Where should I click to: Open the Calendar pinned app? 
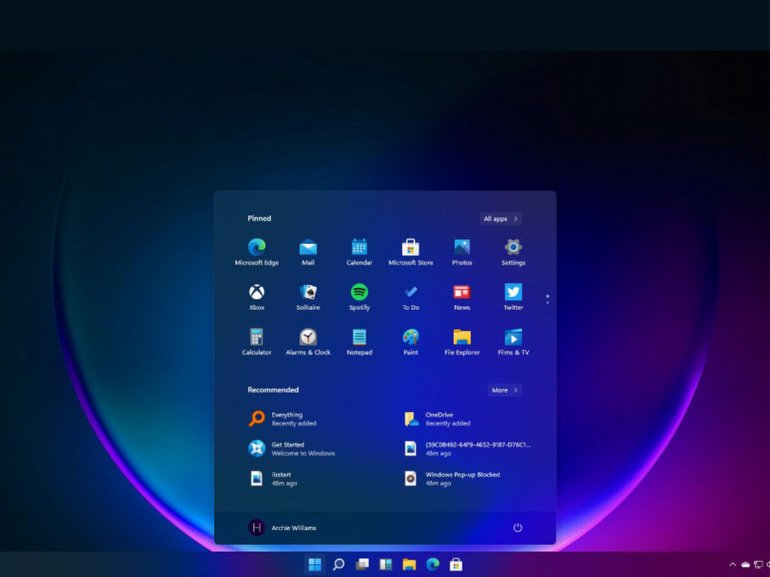click(359, 252)
